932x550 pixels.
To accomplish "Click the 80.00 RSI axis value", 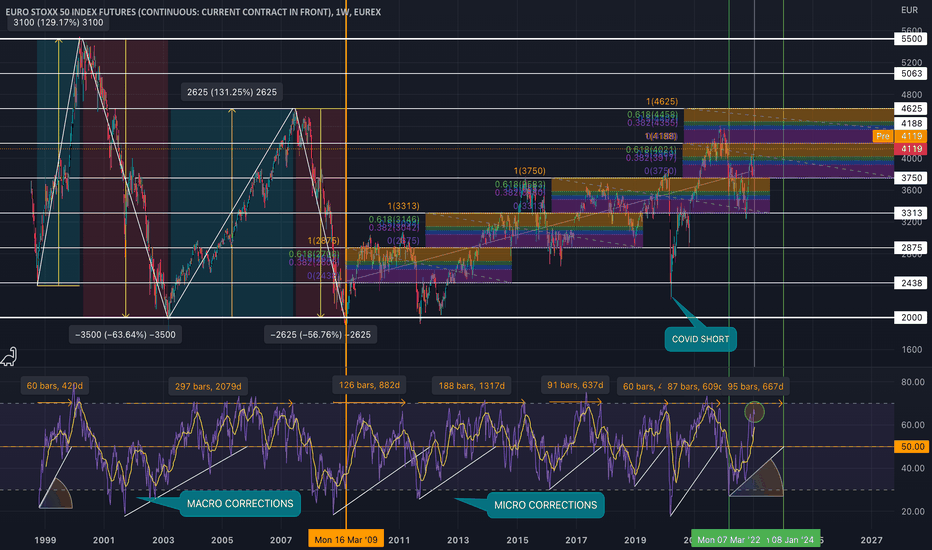I will coord(912,382).
